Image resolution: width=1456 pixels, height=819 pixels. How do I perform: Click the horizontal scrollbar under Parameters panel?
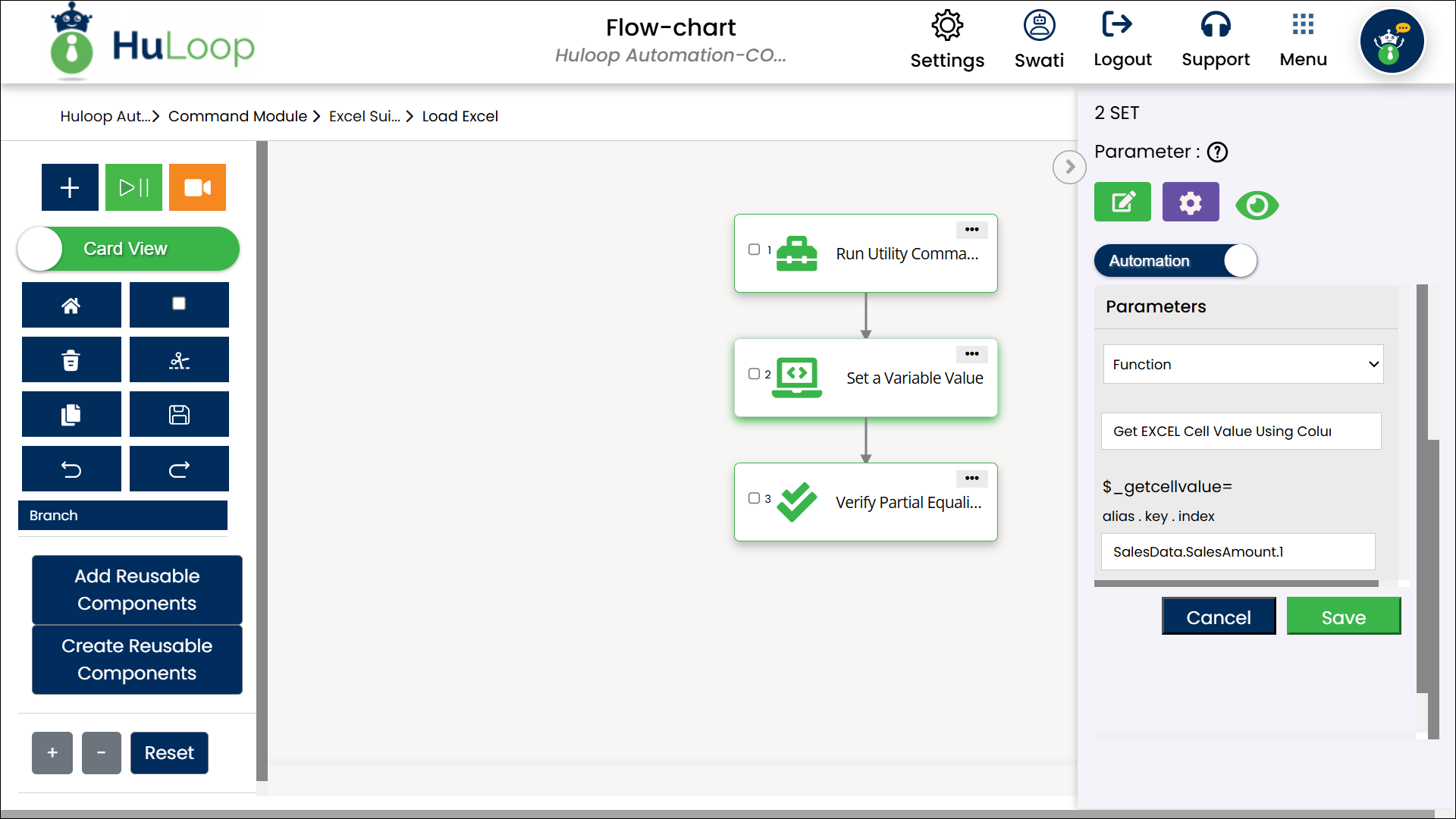click(1236, 584)
